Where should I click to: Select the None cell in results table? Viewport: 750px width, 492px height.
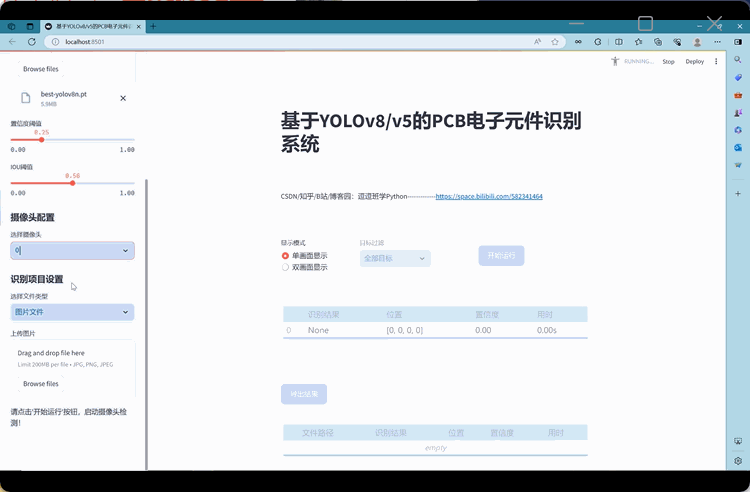(318, 330)
